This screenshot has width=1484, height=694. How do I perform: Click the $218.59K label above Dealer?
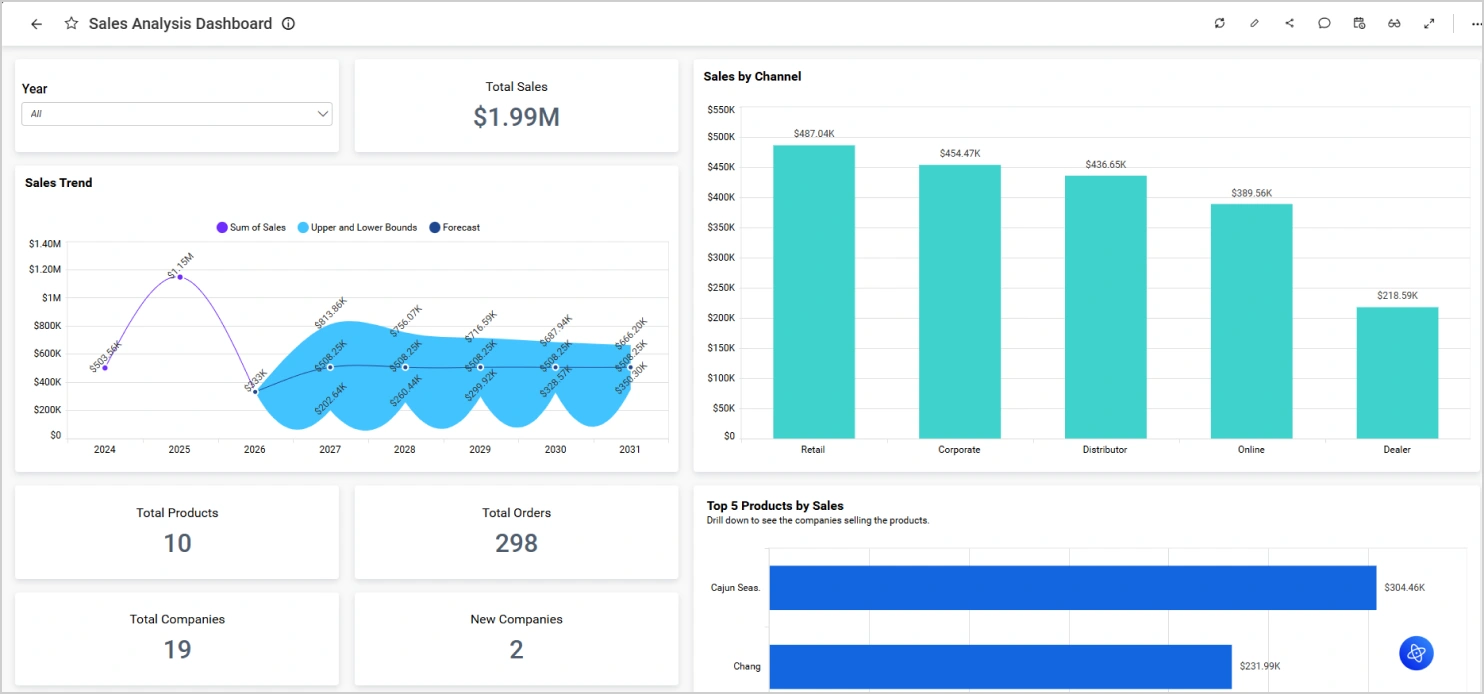tap(1397, 295)
